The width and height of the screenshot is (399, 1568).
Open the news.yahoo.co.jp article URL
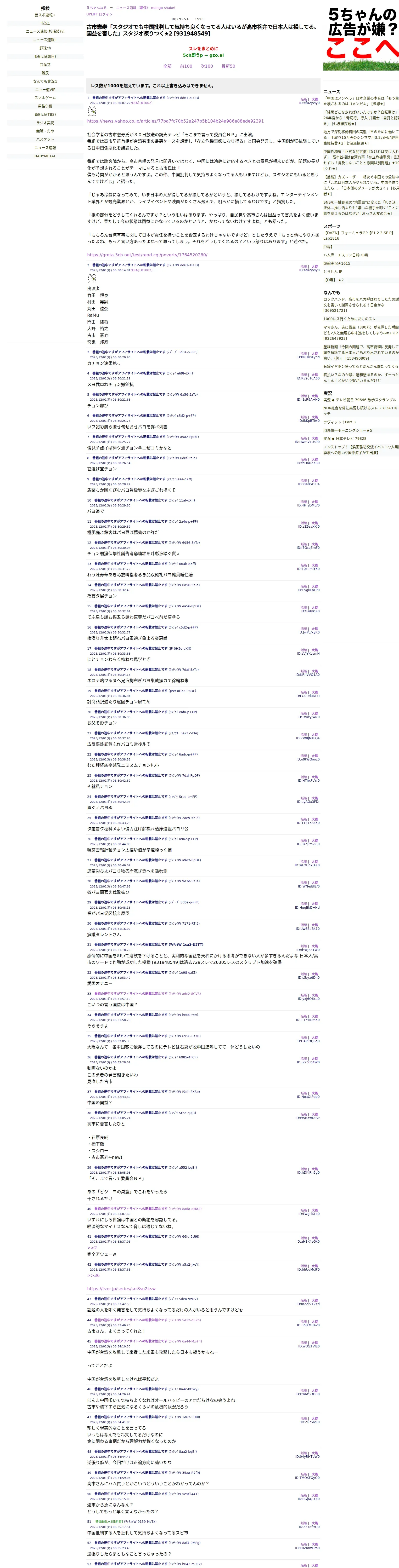176,121
